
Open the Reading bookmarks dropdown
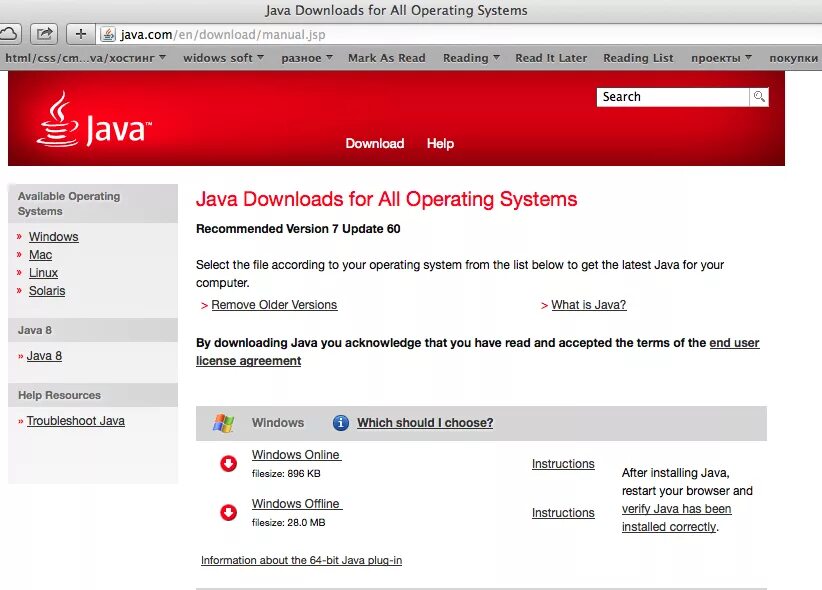click(x=471, y=58)
